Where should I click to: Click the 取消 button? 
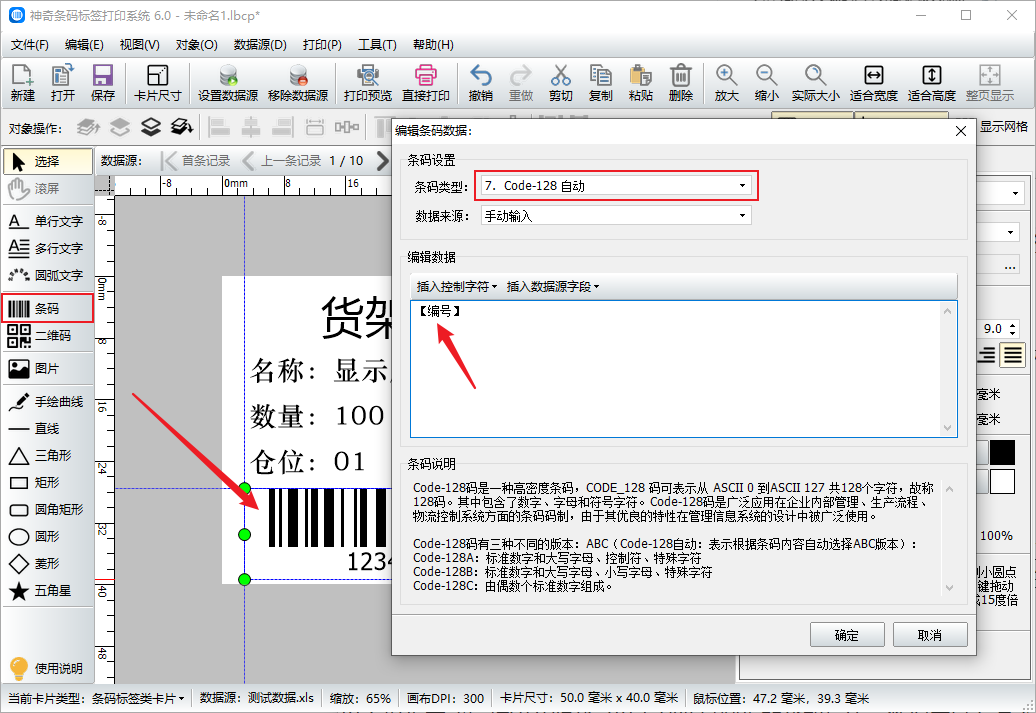[929, 635]
